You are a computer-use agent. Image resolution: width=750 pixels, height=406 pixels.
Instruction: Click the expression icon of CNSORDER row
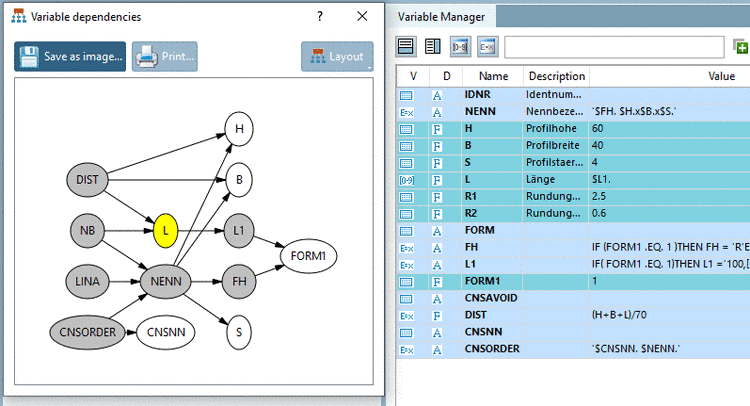click(406, 350)
